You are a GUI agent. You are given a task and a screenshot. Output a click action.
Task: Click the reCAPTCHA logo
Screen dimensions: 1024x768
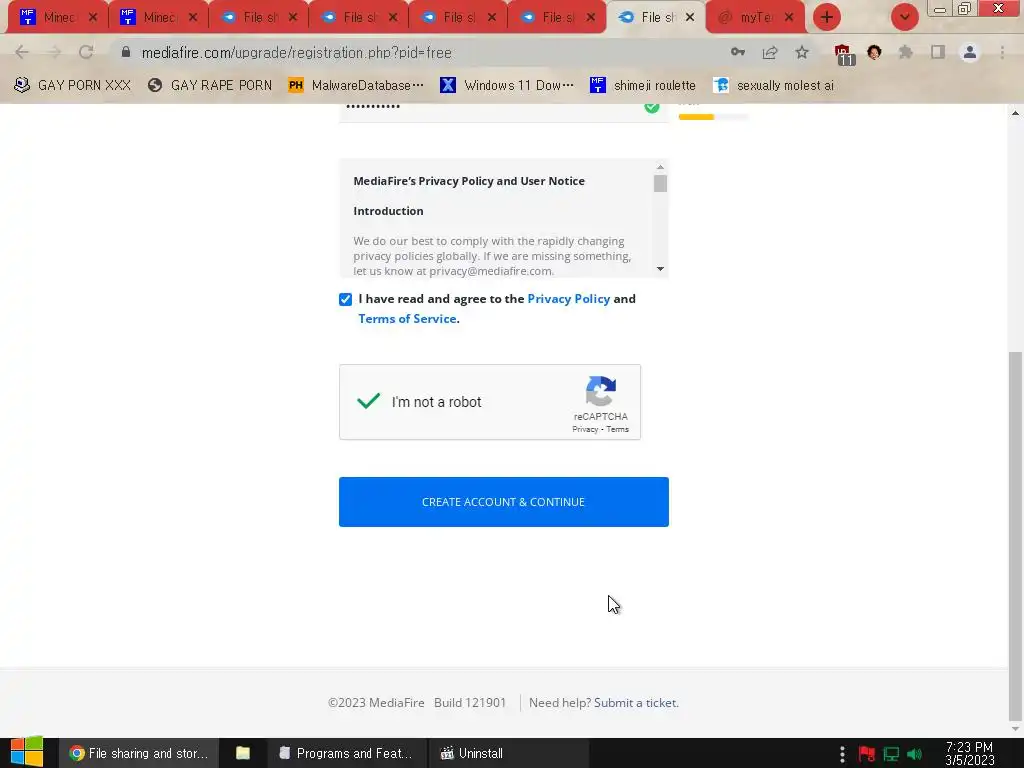tap(601, 391)
